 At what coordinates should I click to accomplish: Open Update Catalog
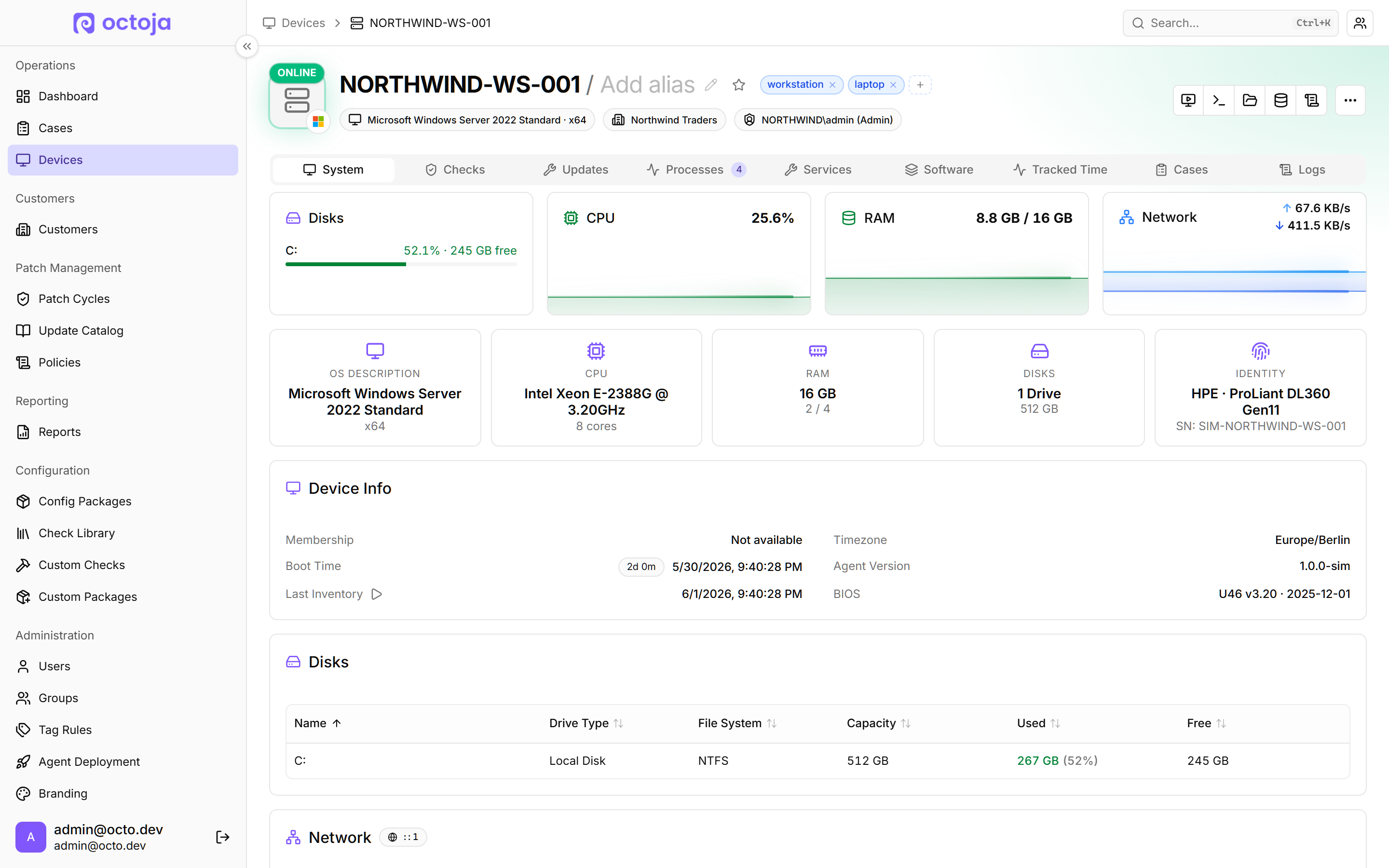click(x=123, y=331)
